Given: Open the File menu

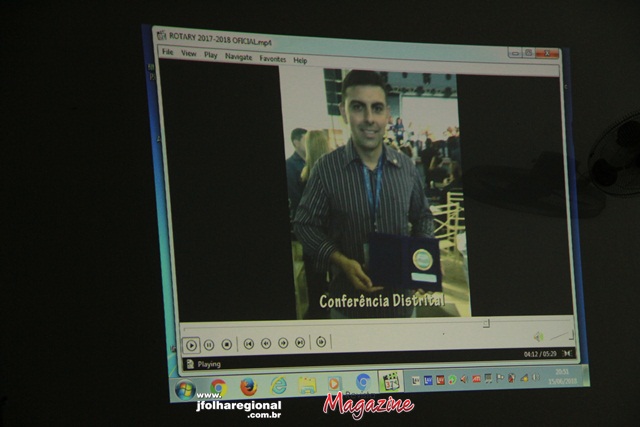Looking at the screenshot, I should pos(167,51).
